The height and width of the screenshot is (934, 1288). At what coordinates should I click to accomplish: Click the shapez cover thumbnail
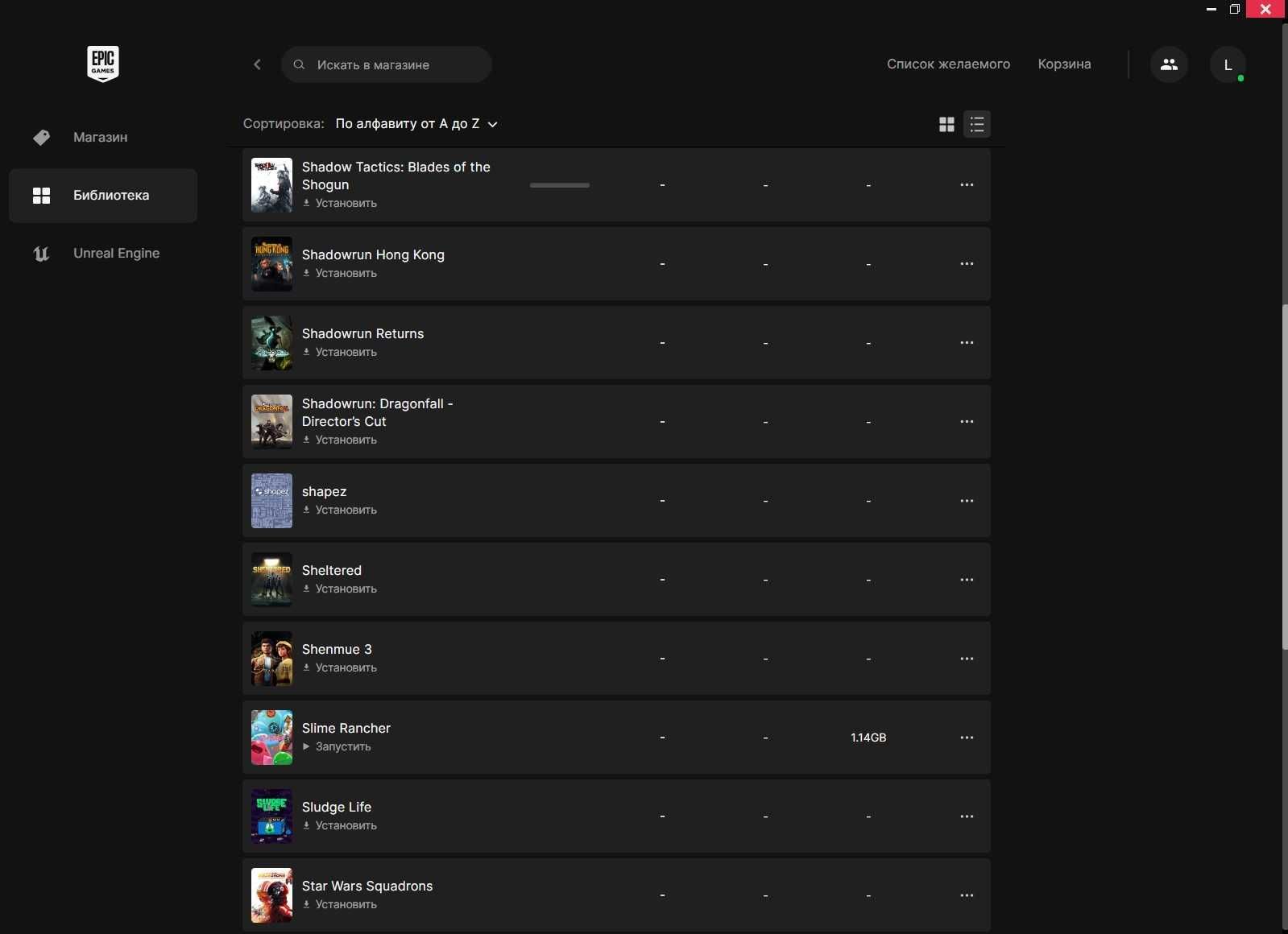[271, 501]
